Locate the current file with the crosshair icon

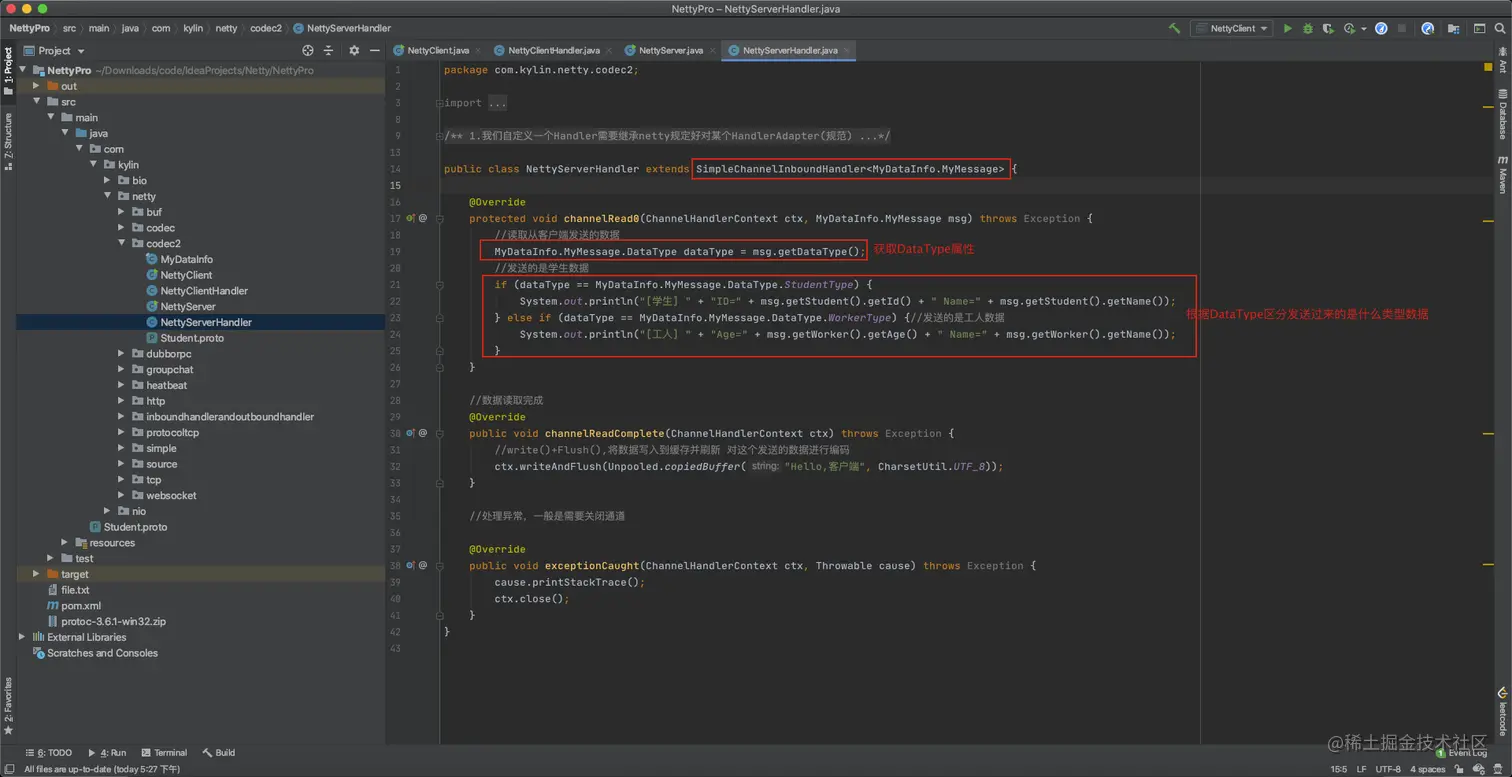point(308,50)
